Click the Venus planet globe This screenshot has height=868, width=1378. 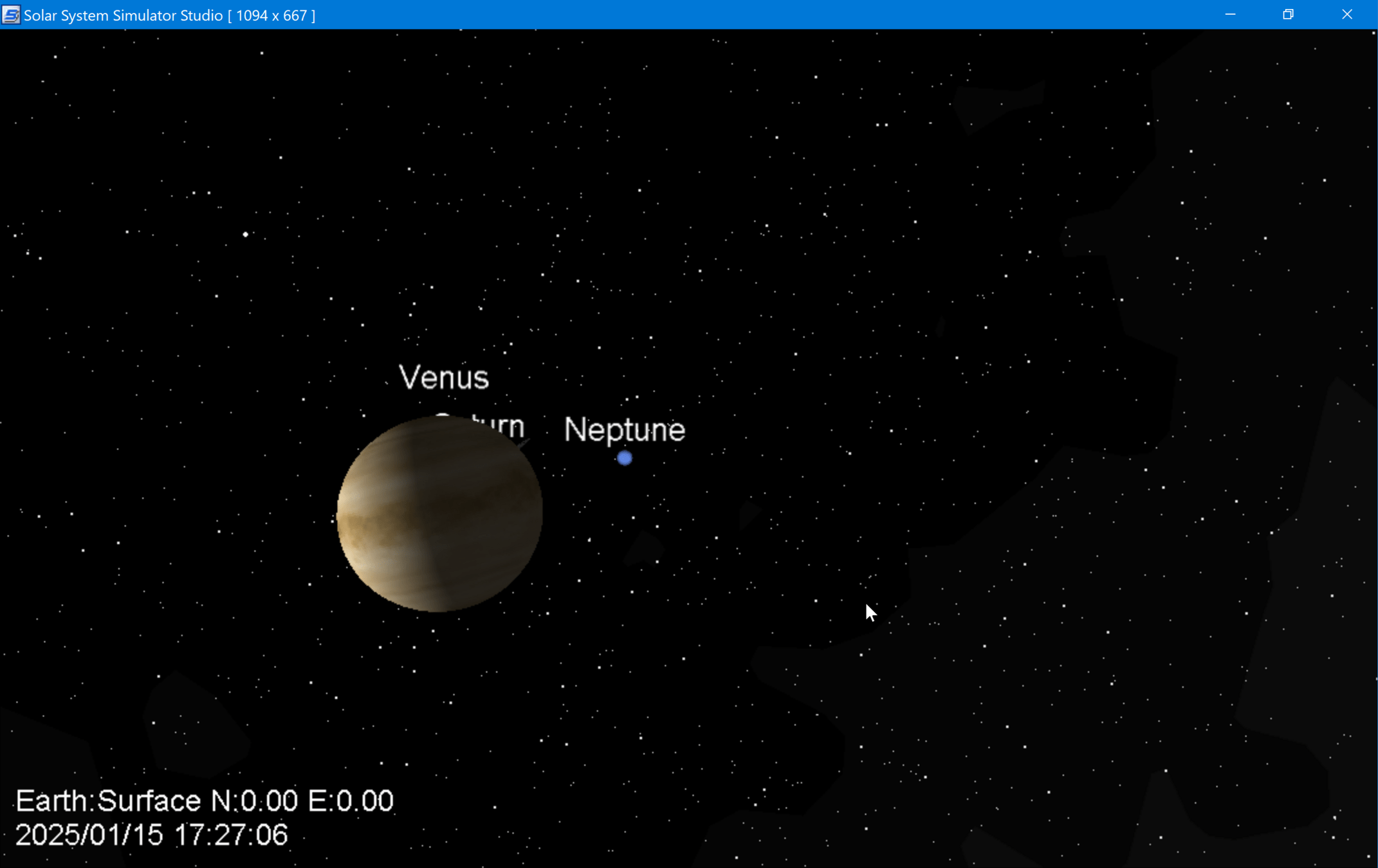point(440,514)
